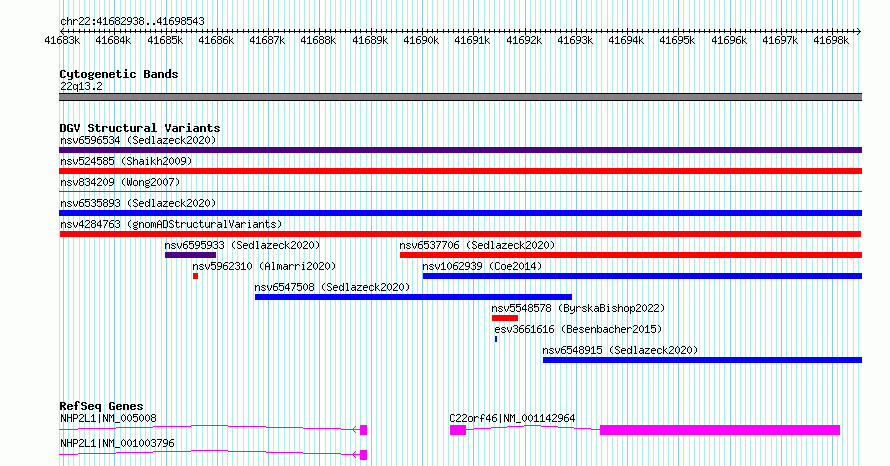This screenshot has height=466, width=890.
Task: Click the 41687k ruler tick label
Action: [267, 40]
